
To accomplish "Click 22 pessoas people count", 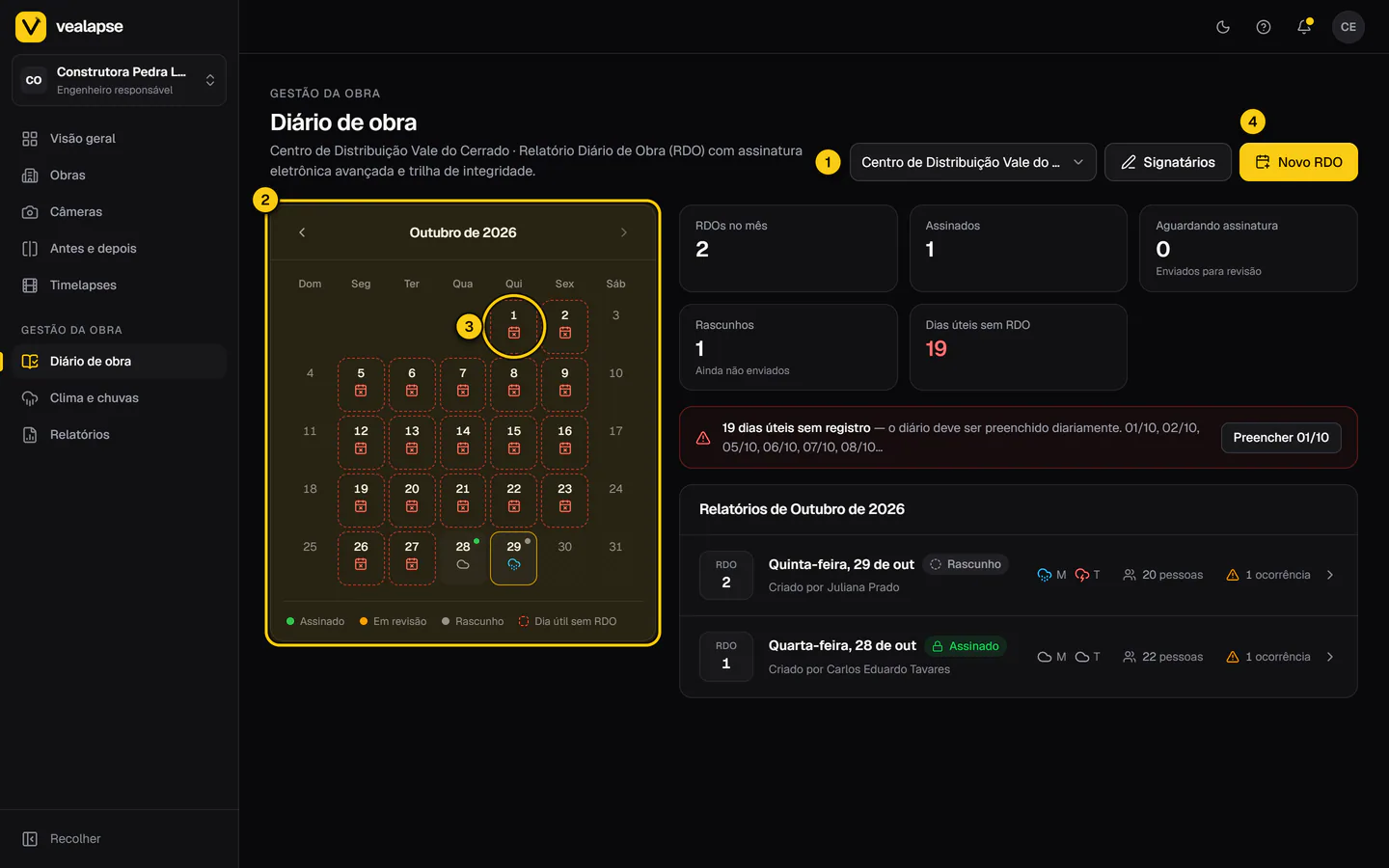I will [1163, 657].
